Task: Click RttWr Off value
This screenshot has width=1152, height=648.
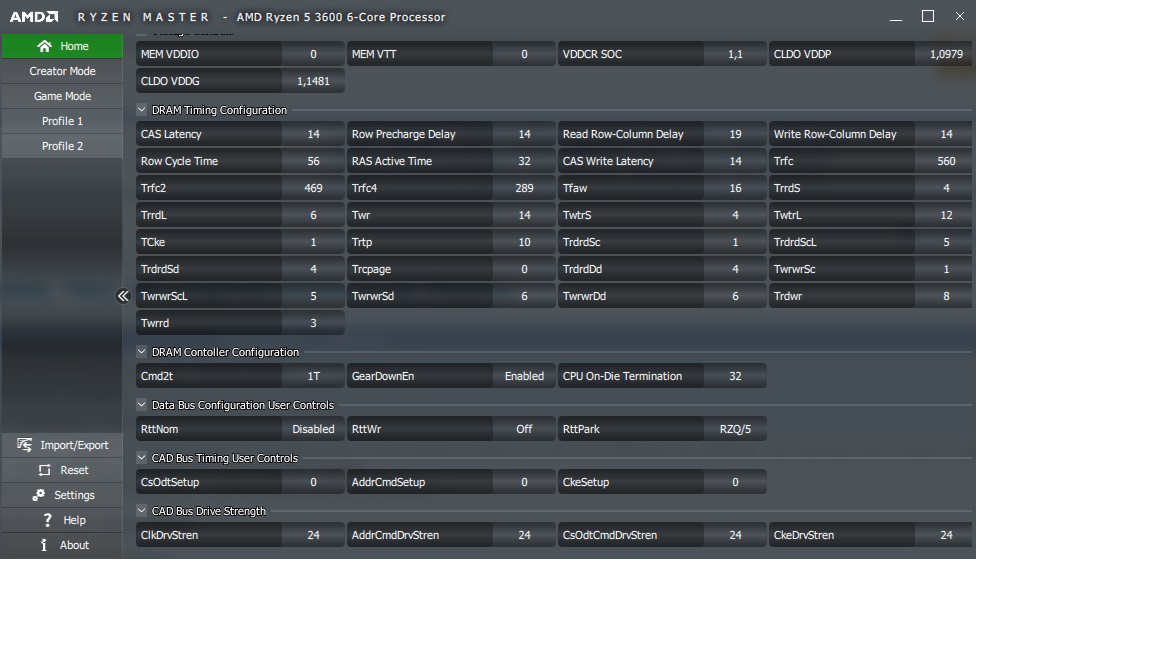Action: tap(525, 429)
